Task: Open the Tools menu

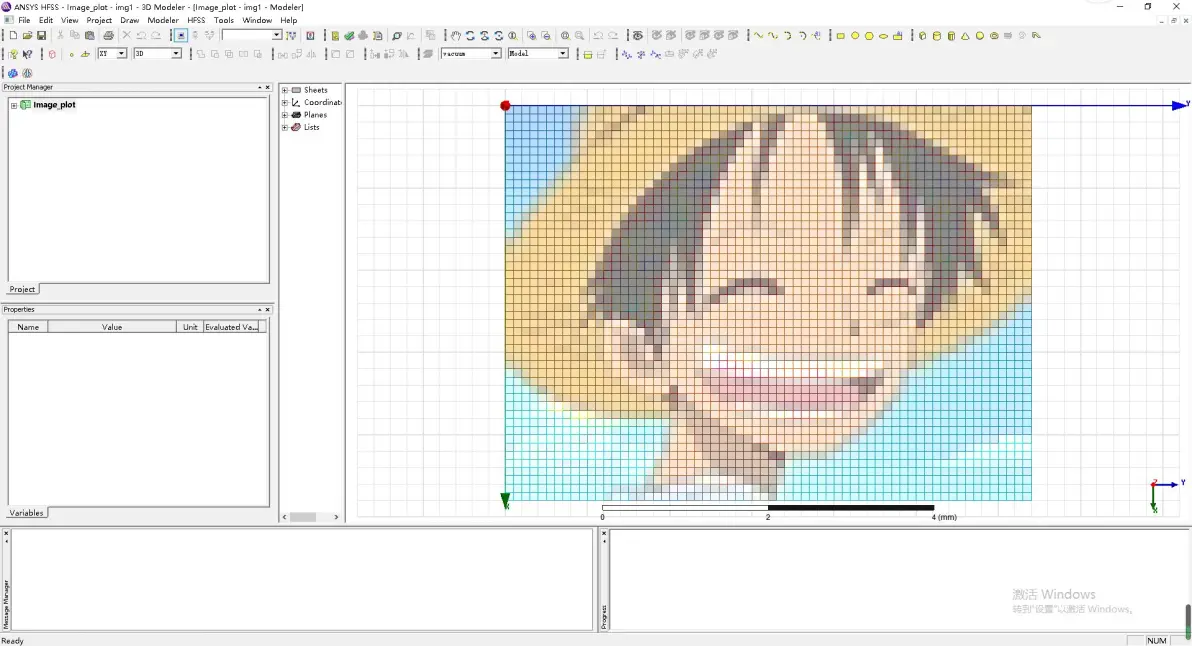Action: tap(224, 21)
